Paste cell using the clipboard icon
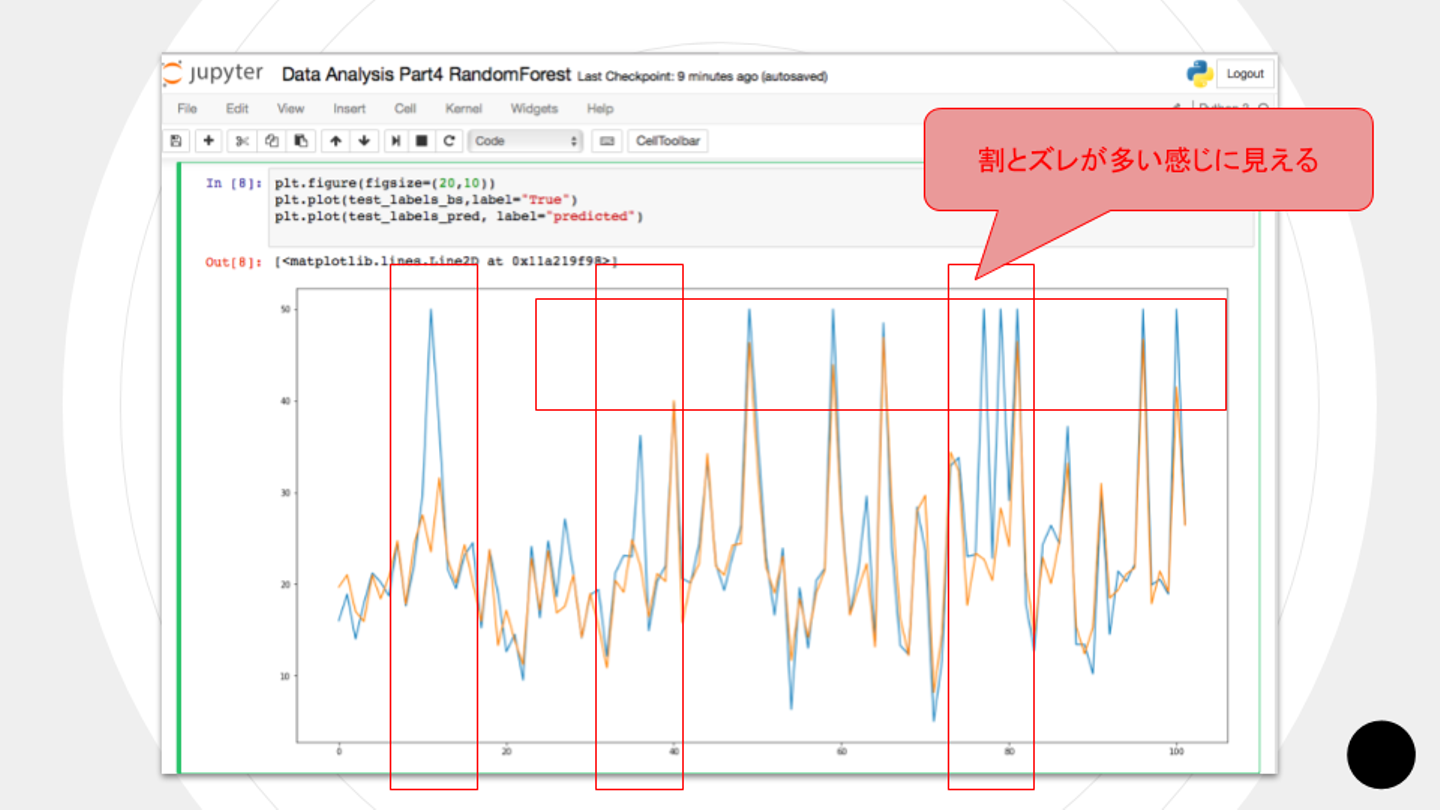 (x=300, y=141)
